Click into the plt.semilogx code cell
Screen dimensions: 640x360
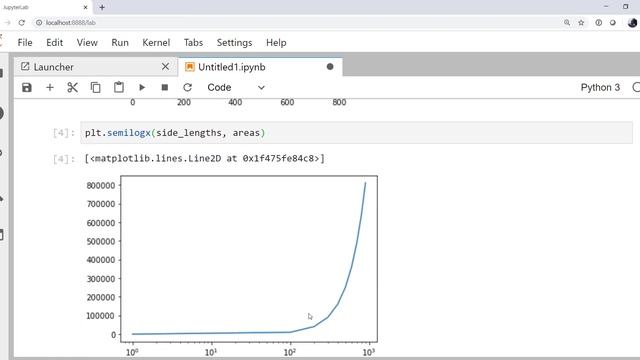point(356,133)
